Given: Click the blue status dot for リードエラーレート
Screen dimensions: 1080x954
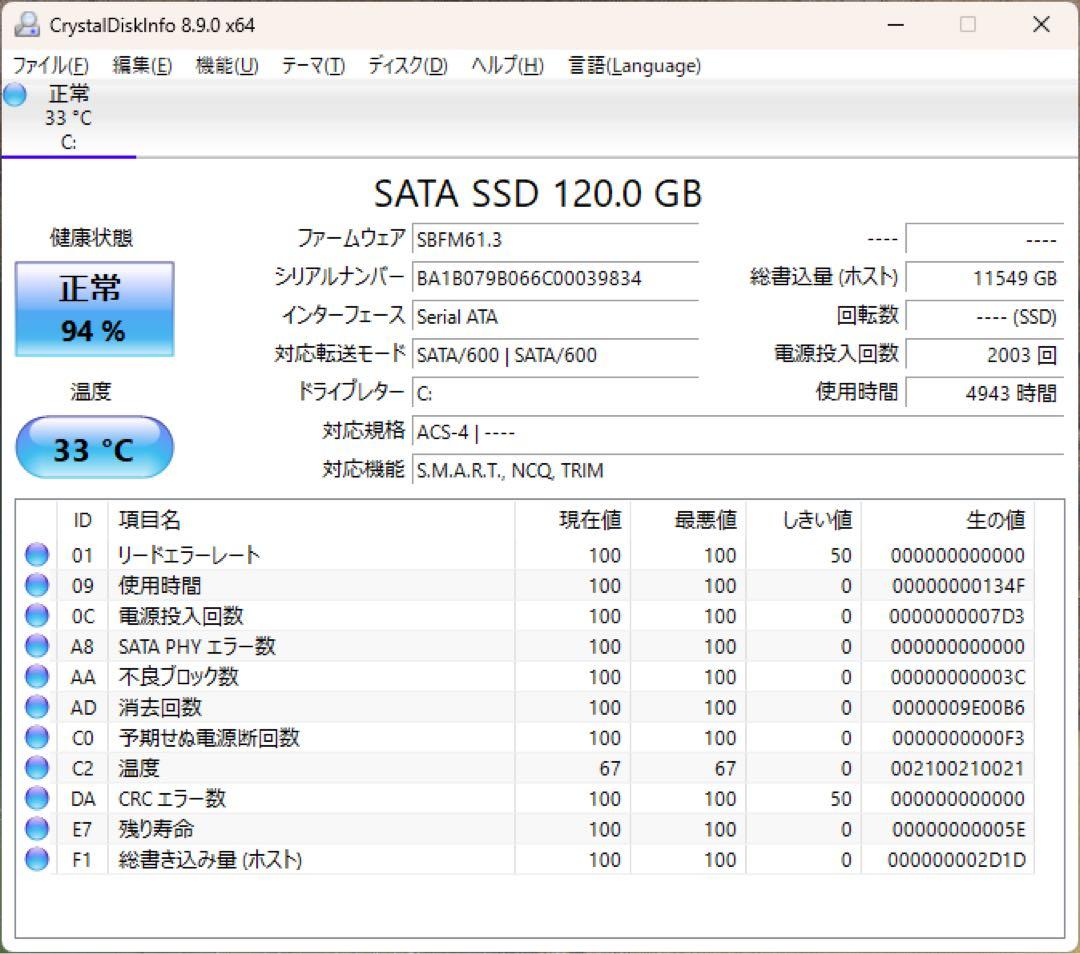Looking at the screenshot, I should click(36, 555).
